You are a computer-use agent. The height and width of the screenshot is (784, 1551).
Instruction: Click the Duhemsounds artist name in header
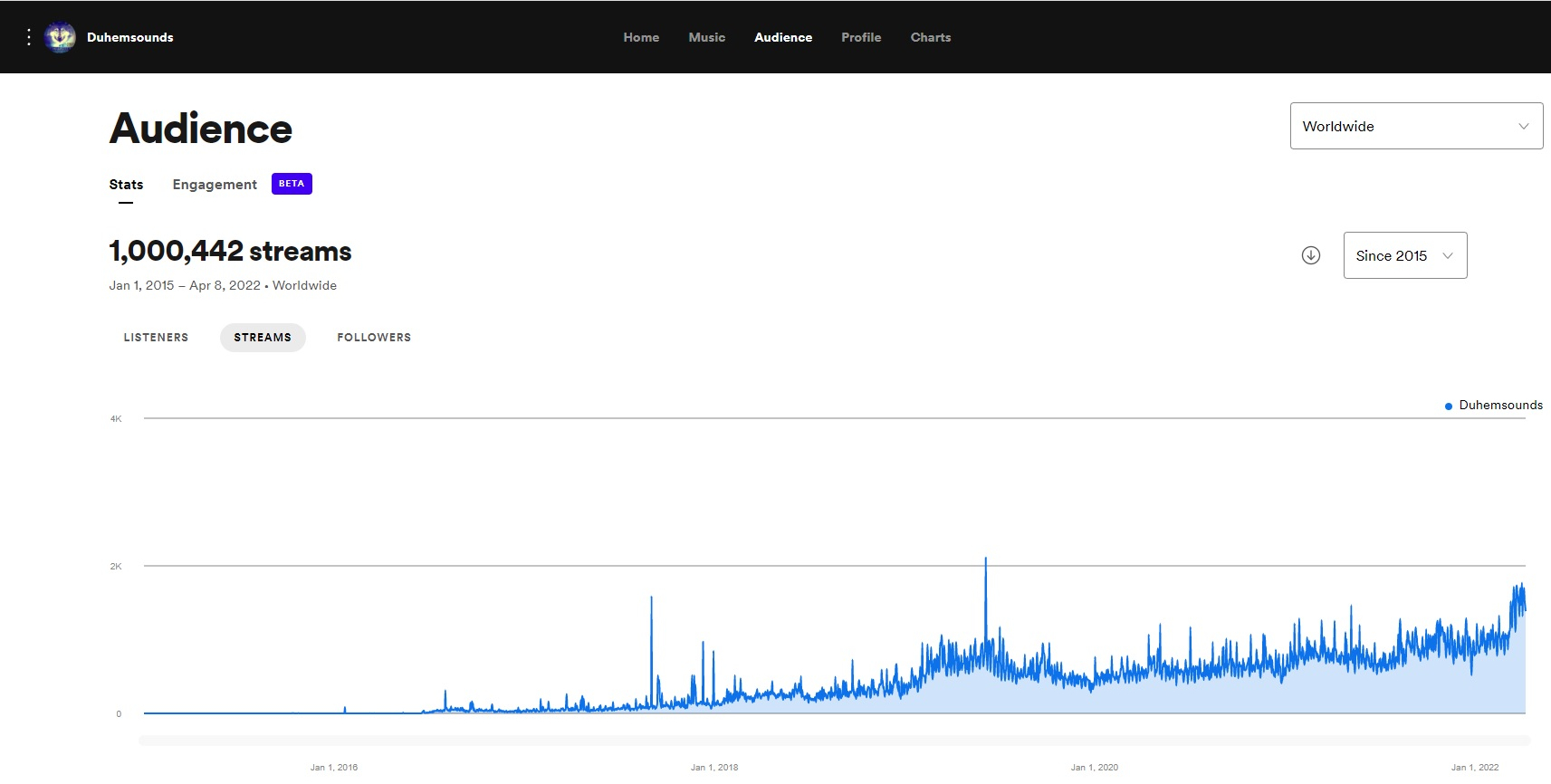coord(129,37)
